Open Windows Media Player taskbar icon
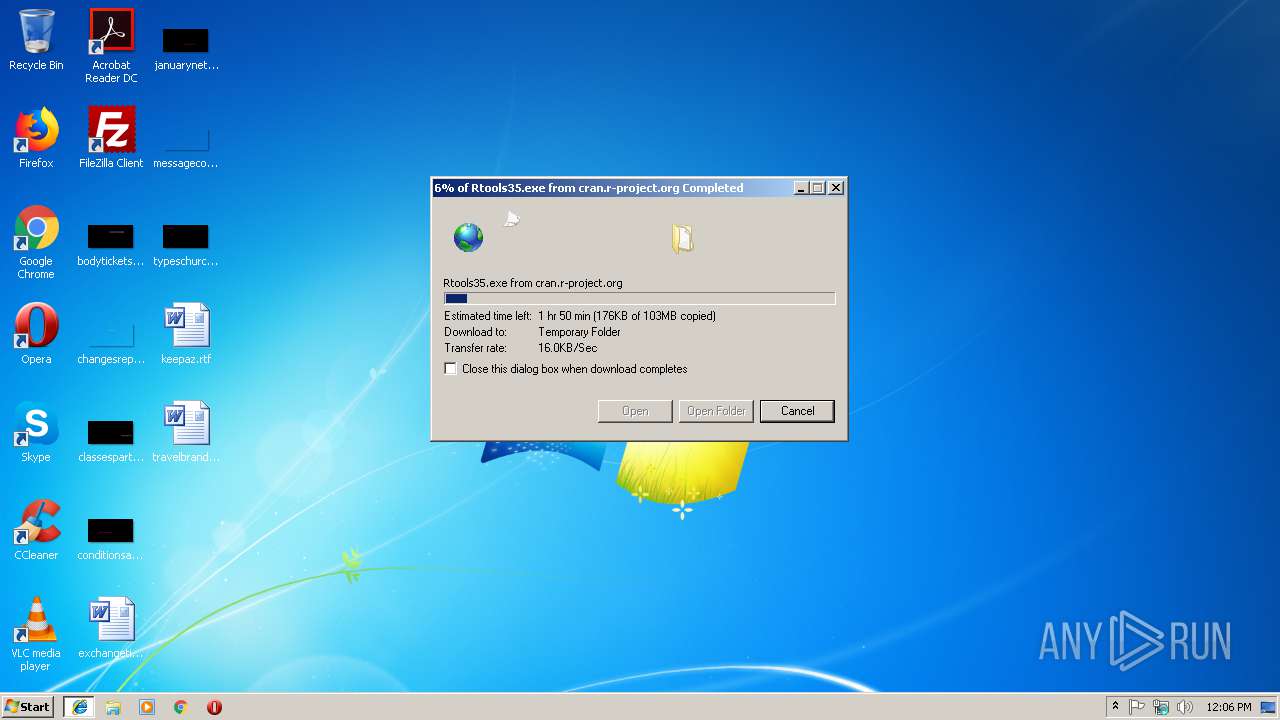The width and height of the screenshot is (1280, 720). point(147,707)
